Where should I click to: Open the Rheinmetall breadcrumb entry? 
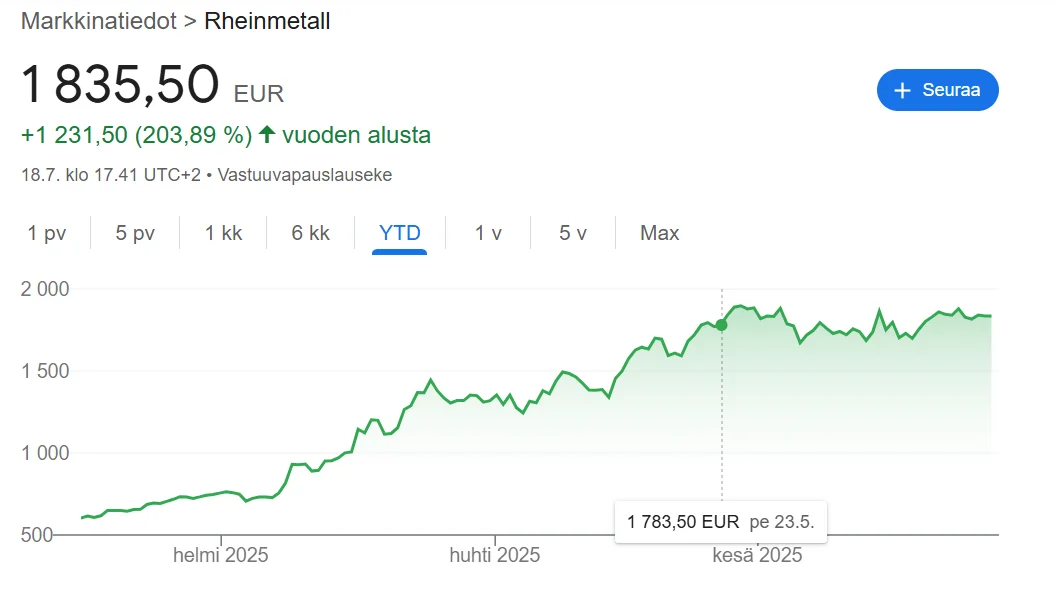(267, 20)
